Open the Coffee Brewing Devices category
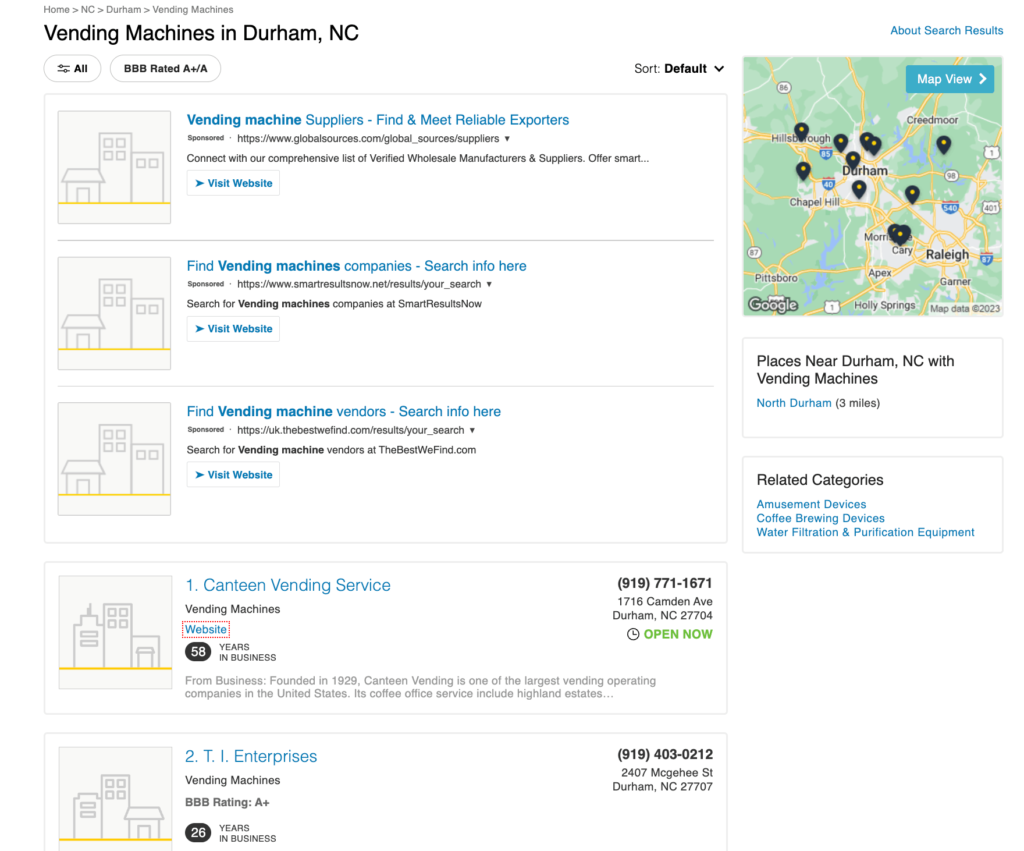This screenshot has width=1024, height=851. click(820, 518)
